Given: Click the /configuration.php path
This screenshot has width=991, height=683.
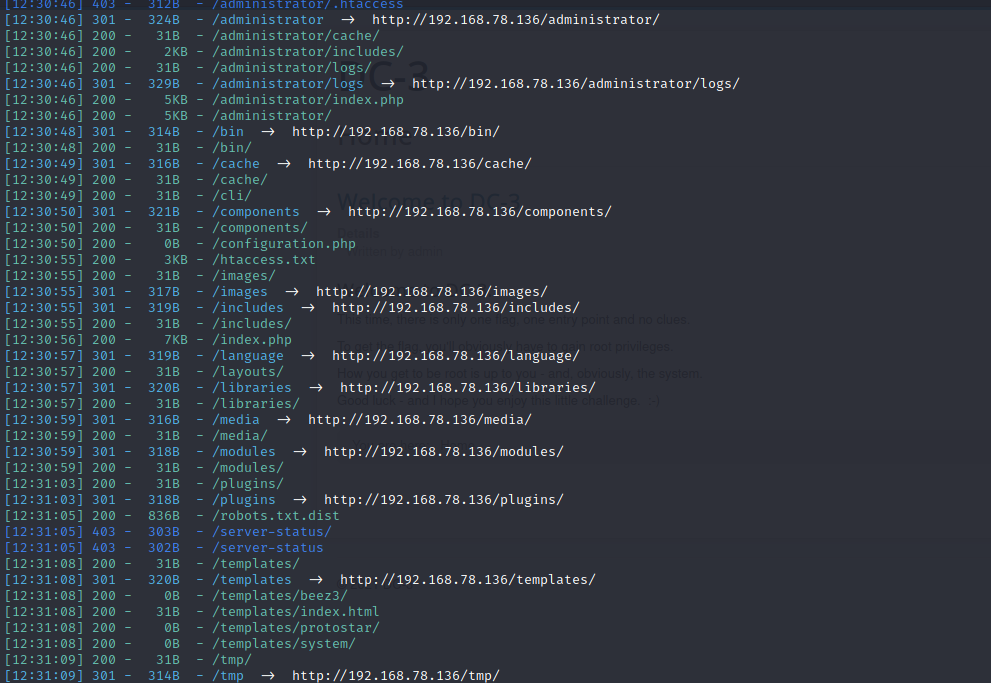Looking at the screenshot, I should (x=284, y=244).
